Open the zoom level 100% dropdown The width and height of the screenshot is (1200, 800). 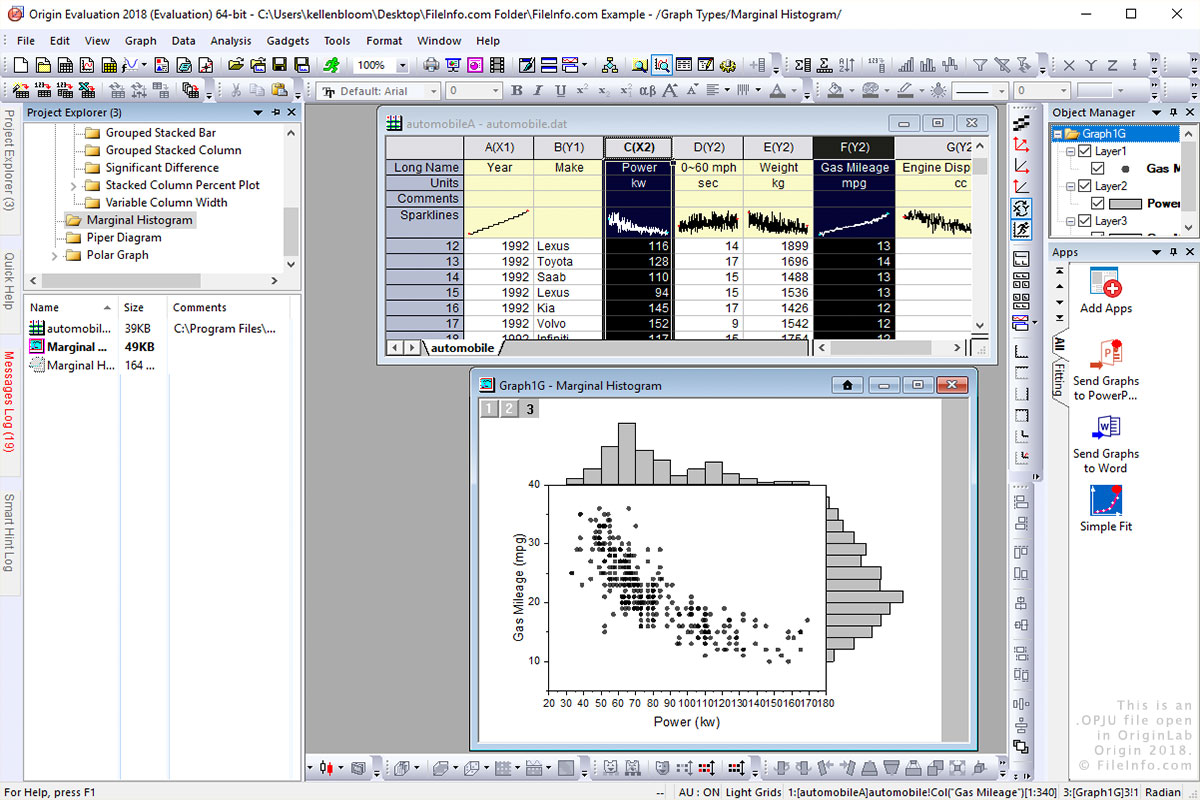pyautogui.click(x=402, y=65)
